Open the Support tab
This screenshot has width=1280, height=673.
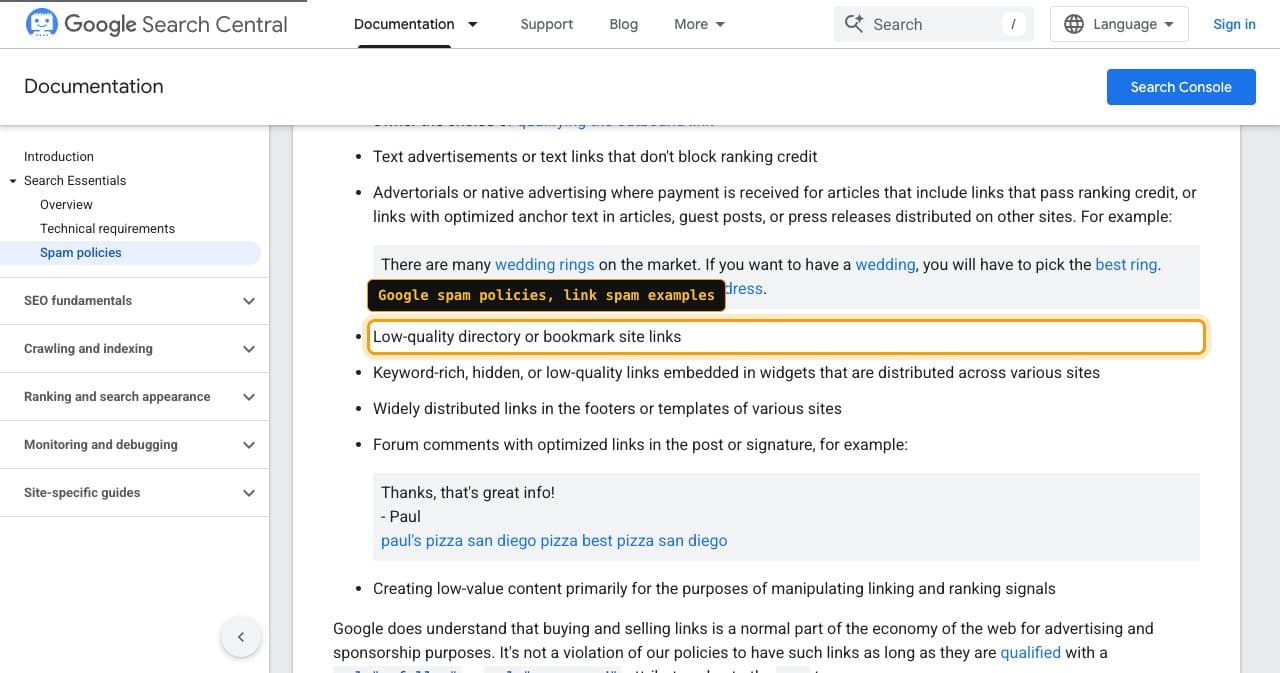click(x=546, y=24)
